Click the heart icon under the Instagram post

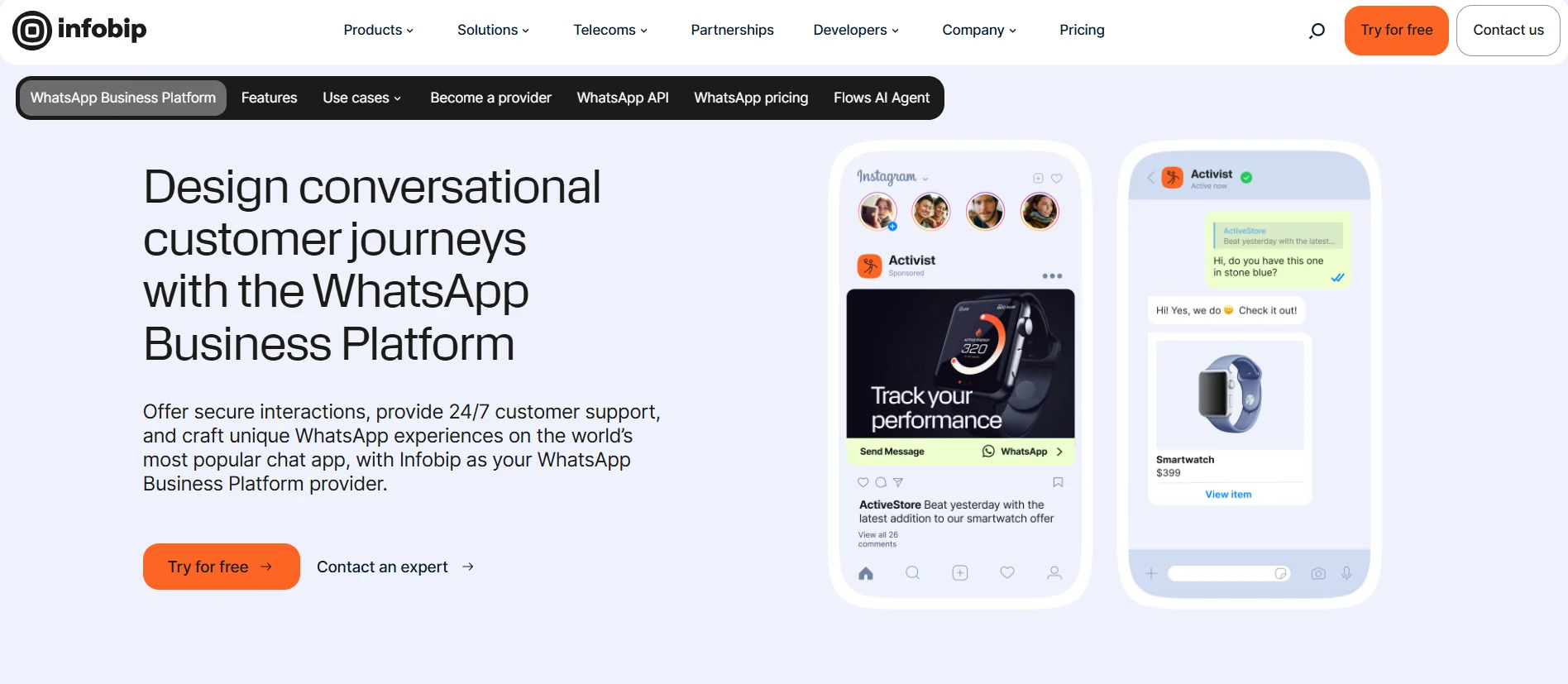(863, 482)
